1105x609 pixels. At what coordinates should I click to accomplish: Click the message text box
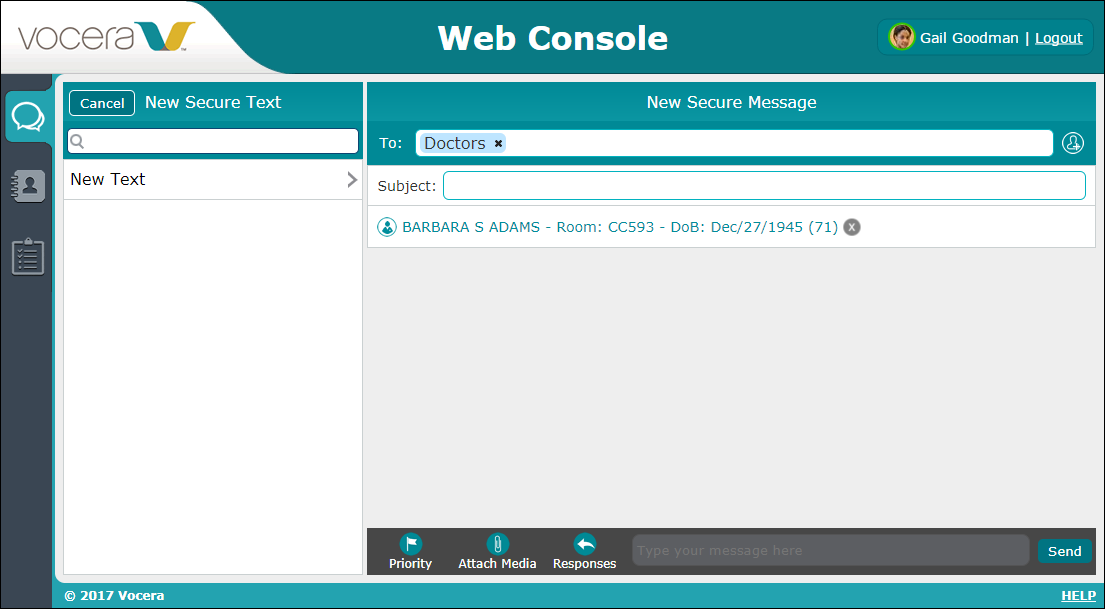coord(831,550)
